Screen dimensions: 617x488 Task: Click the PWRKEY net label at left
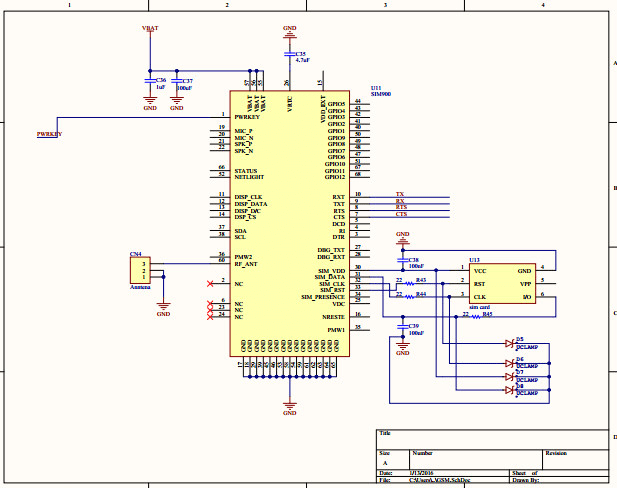coord(50,134)
